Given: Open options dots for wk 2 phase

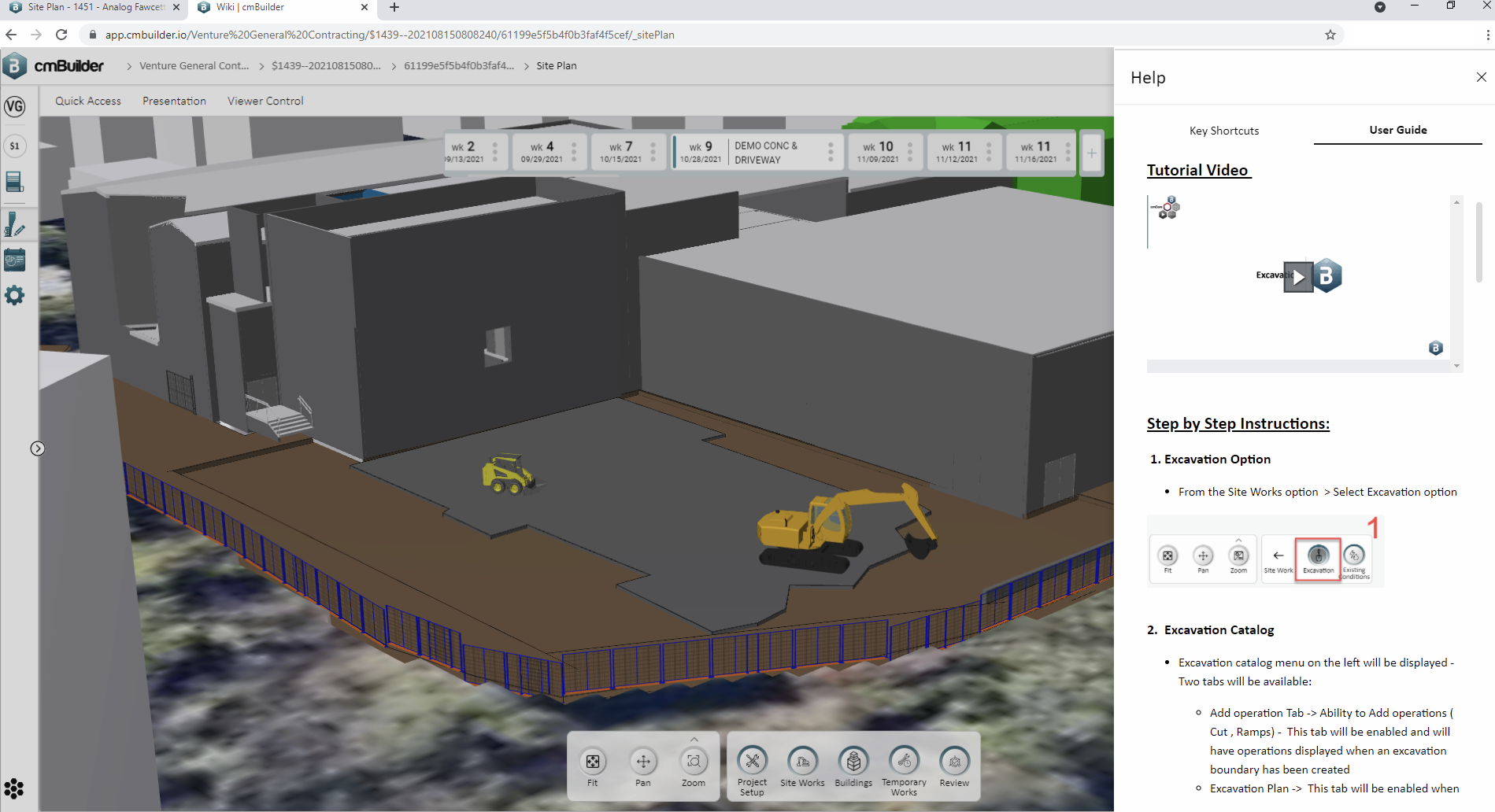Looking at the screenshot, I should point(495,152).
